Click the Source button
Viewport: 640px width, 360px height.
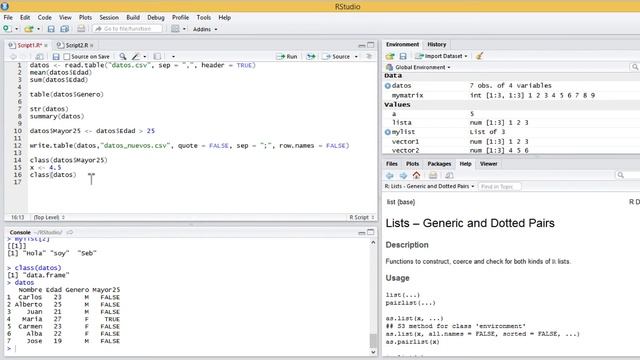tap(337, 56)
